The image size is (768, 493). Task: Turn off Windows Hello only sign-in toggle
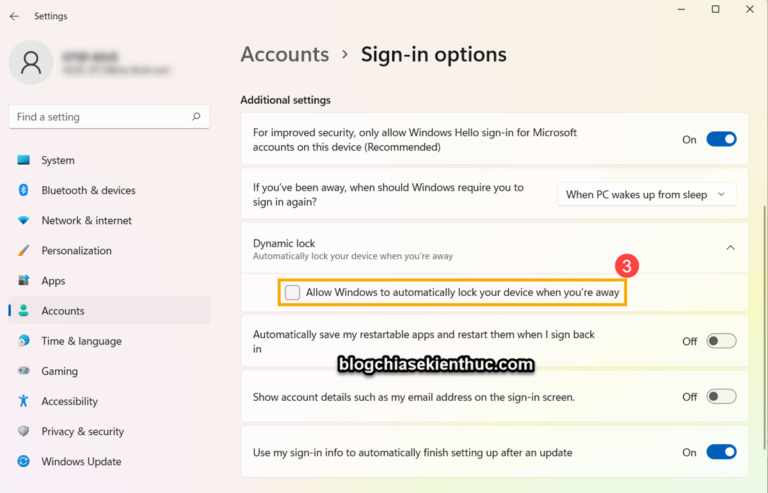point(721,140)
